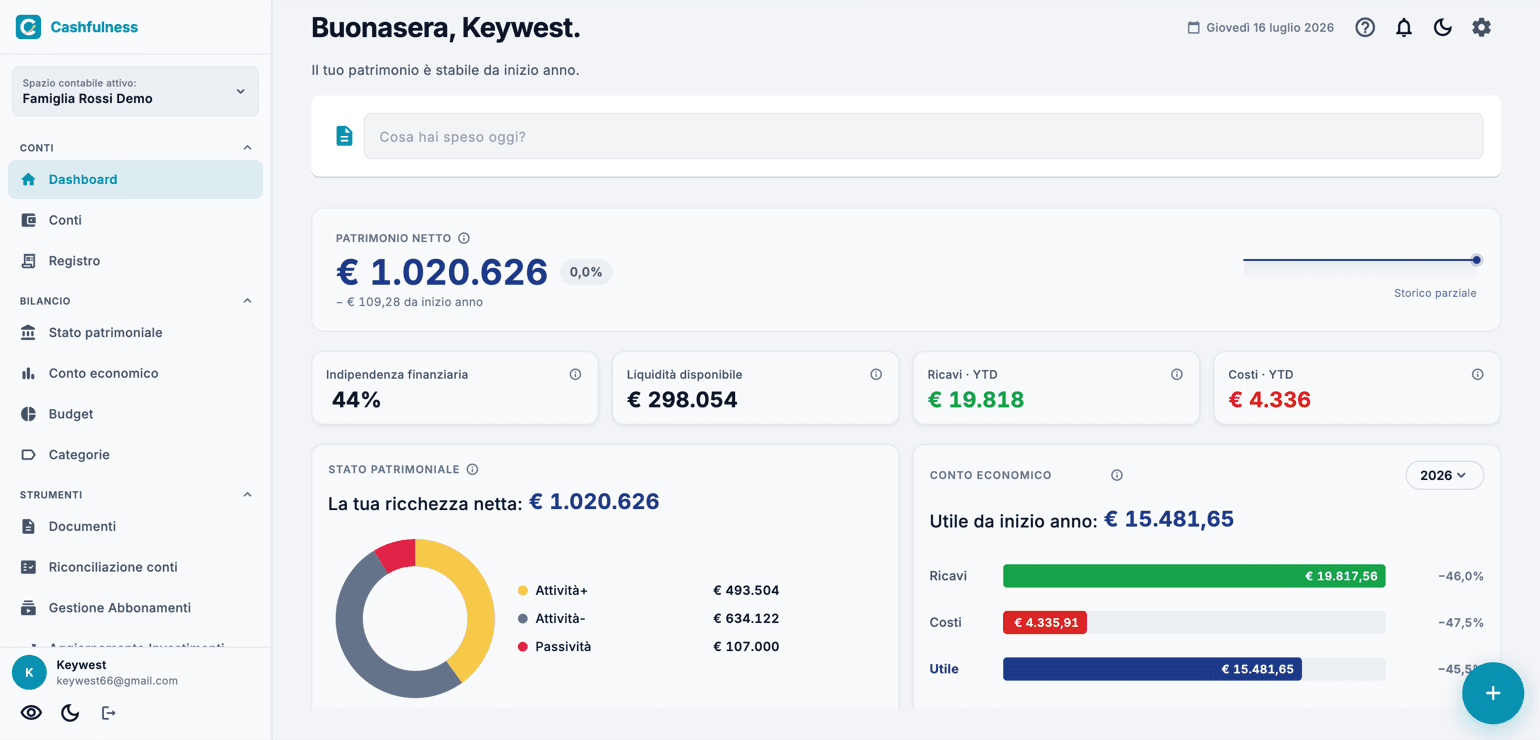This screenshot has width=1540, height=740.
Task: Click the −47,5% Costi change
Action: 1461,622
